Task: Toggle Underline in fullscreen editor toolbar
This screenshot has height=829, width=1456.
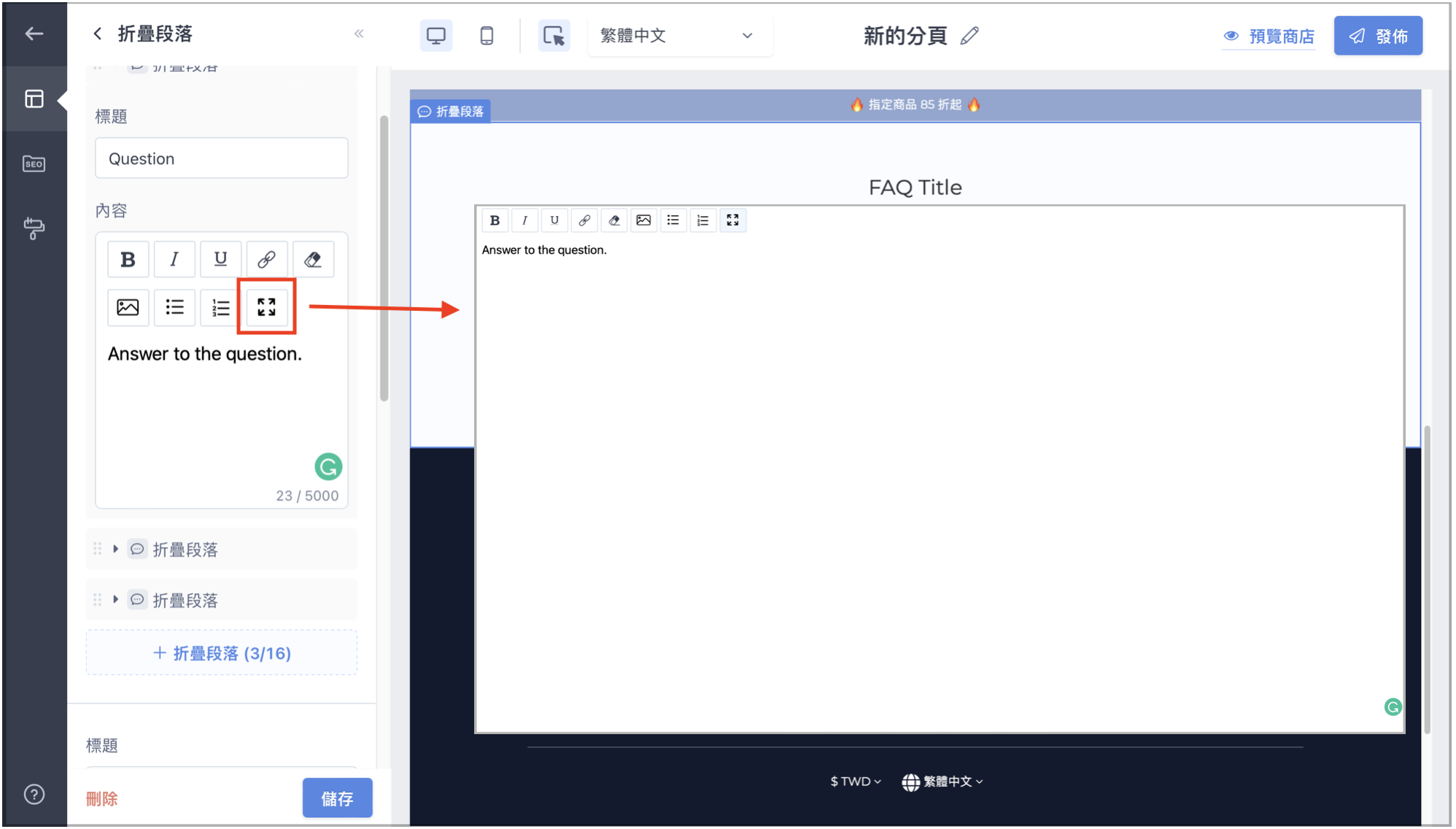Action: click(554, 220)
